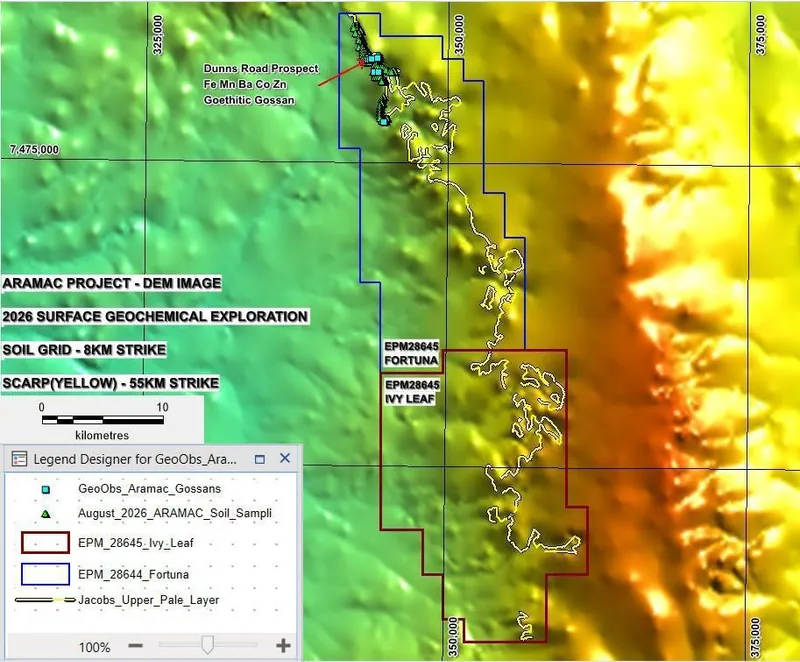This screenshot has height=662, width=800.
Task: Click the EPM28645 IVY LEAF map label
Action: pyautogui.click(x=412, y=392)
